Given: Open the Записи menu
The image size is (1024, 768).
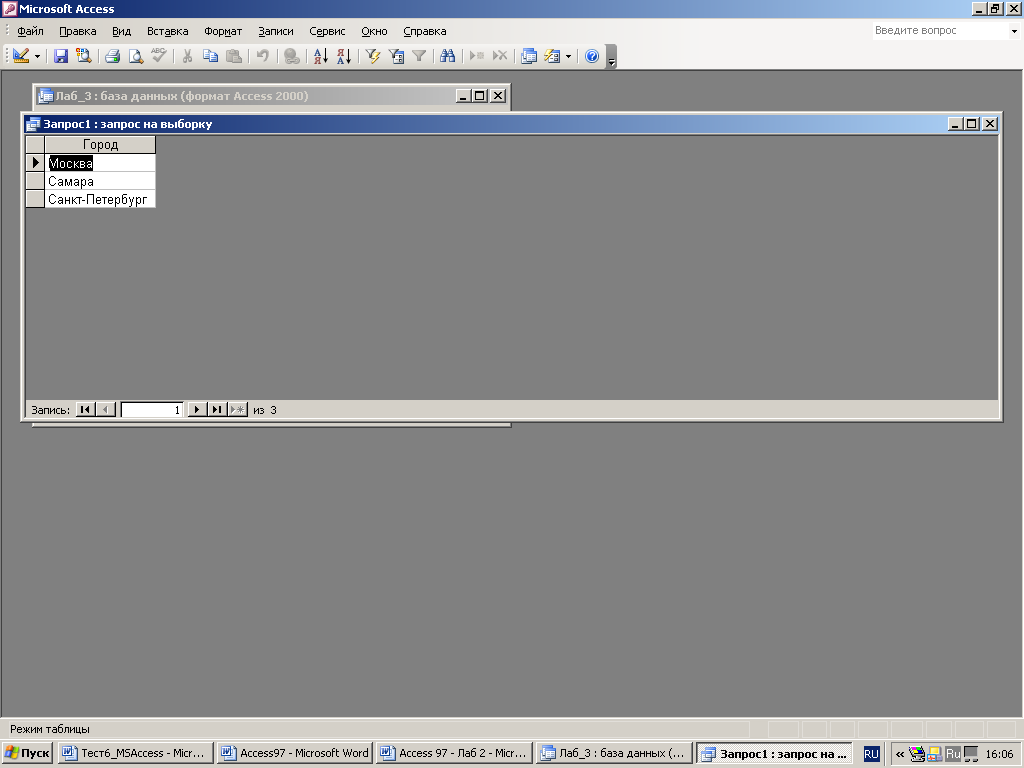Looking at the screenshot, I should click(276, 31).
